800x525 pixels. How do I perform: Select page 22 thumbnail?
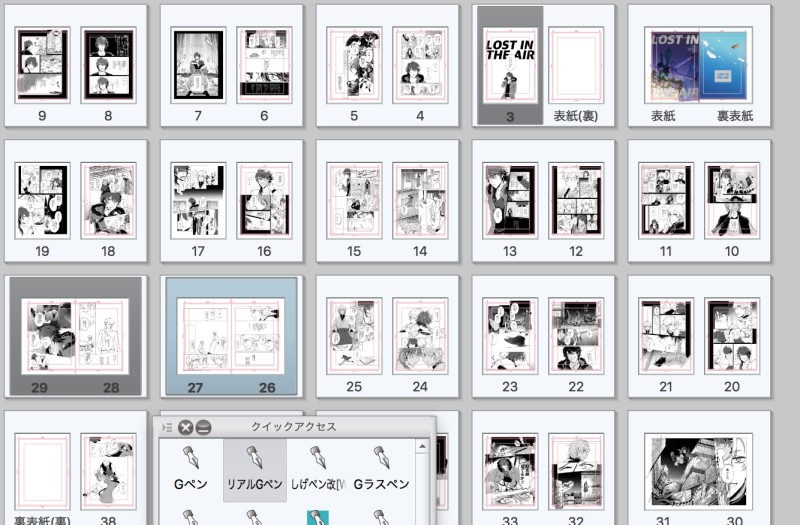[576, 336]
